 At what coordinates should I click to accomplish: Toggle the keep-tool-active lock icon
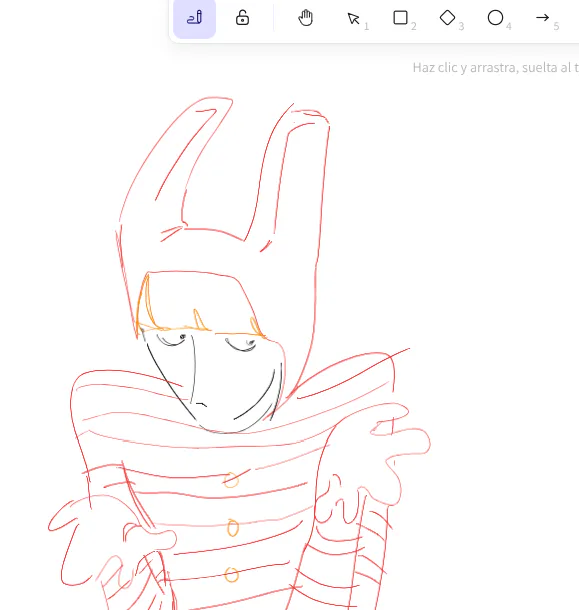pos(242,18)
